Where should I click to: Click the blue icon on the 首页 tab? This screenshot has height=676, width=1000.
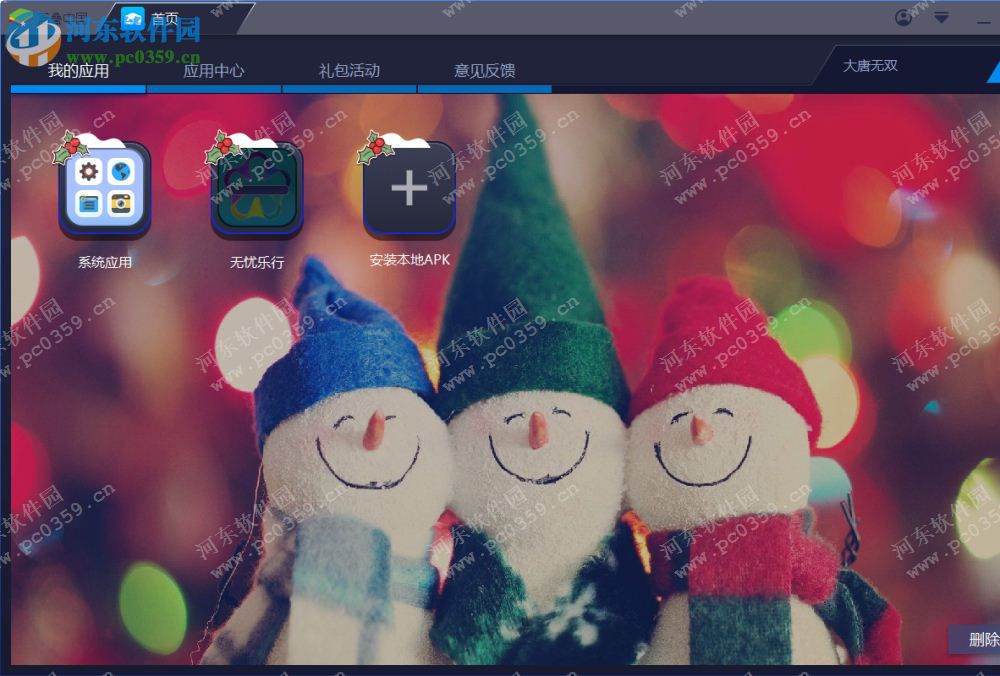pos(135,15)
